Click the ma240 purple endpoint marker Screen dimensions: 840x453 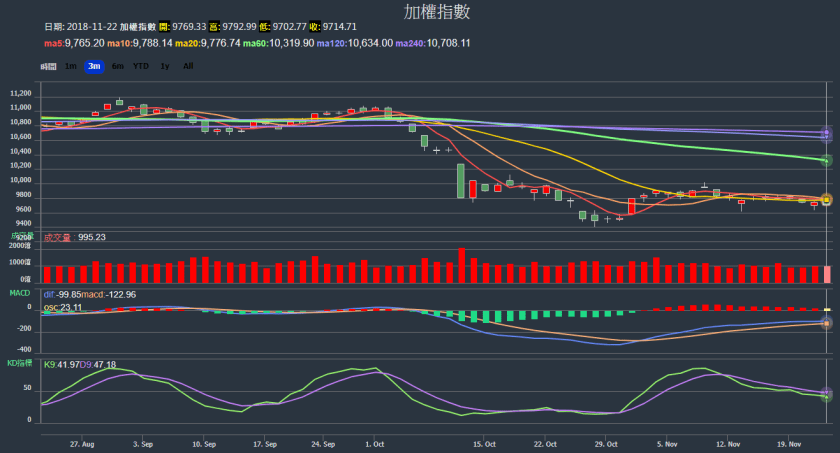(827, 133)
